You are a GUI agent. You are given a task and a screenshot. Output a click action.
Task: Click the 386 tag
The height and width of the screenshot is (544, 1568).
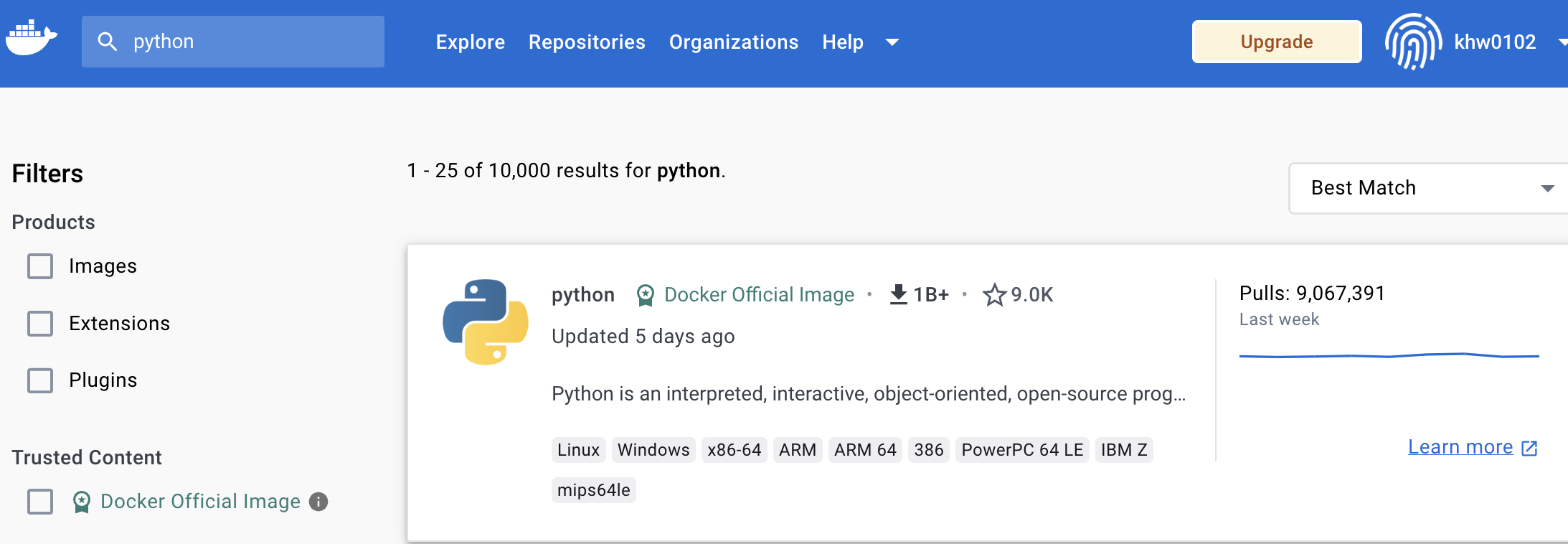[x=929, y=450]
